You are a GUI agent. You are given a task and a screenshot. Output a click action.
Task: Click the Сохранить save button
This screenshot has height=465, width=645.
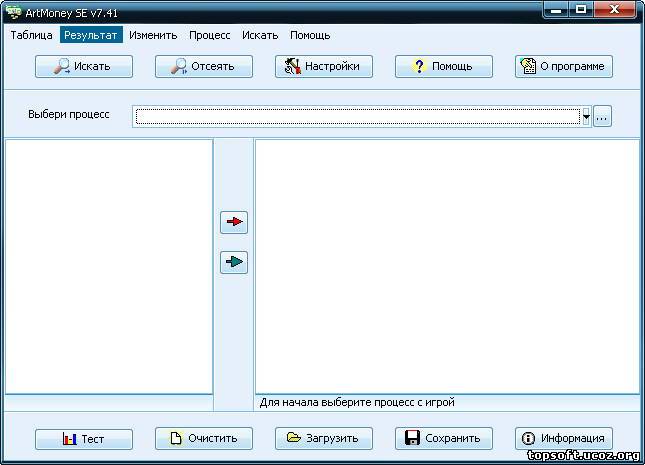[444, 439]
